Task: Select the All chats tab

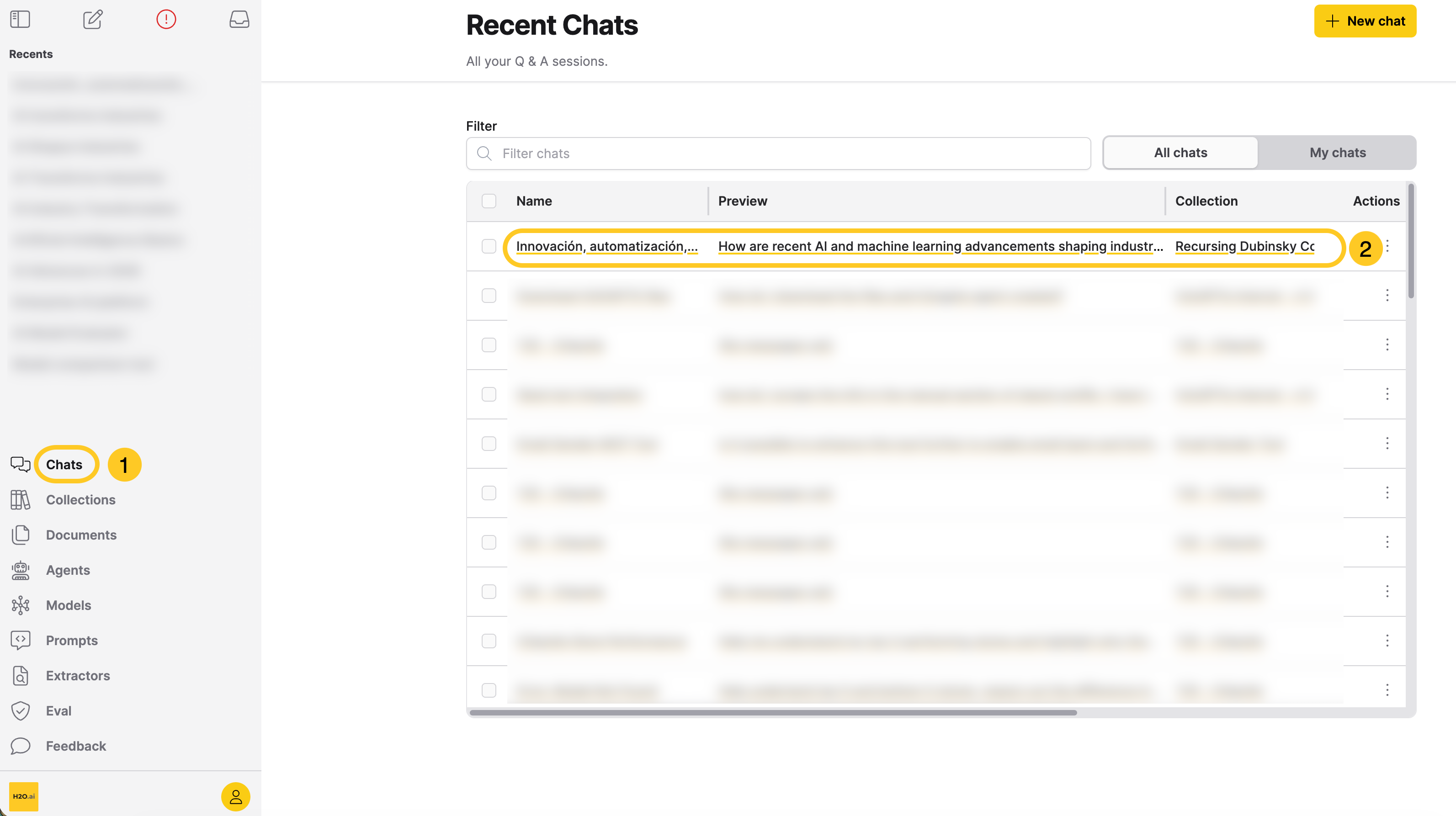Action: (x=1181, y=152)
